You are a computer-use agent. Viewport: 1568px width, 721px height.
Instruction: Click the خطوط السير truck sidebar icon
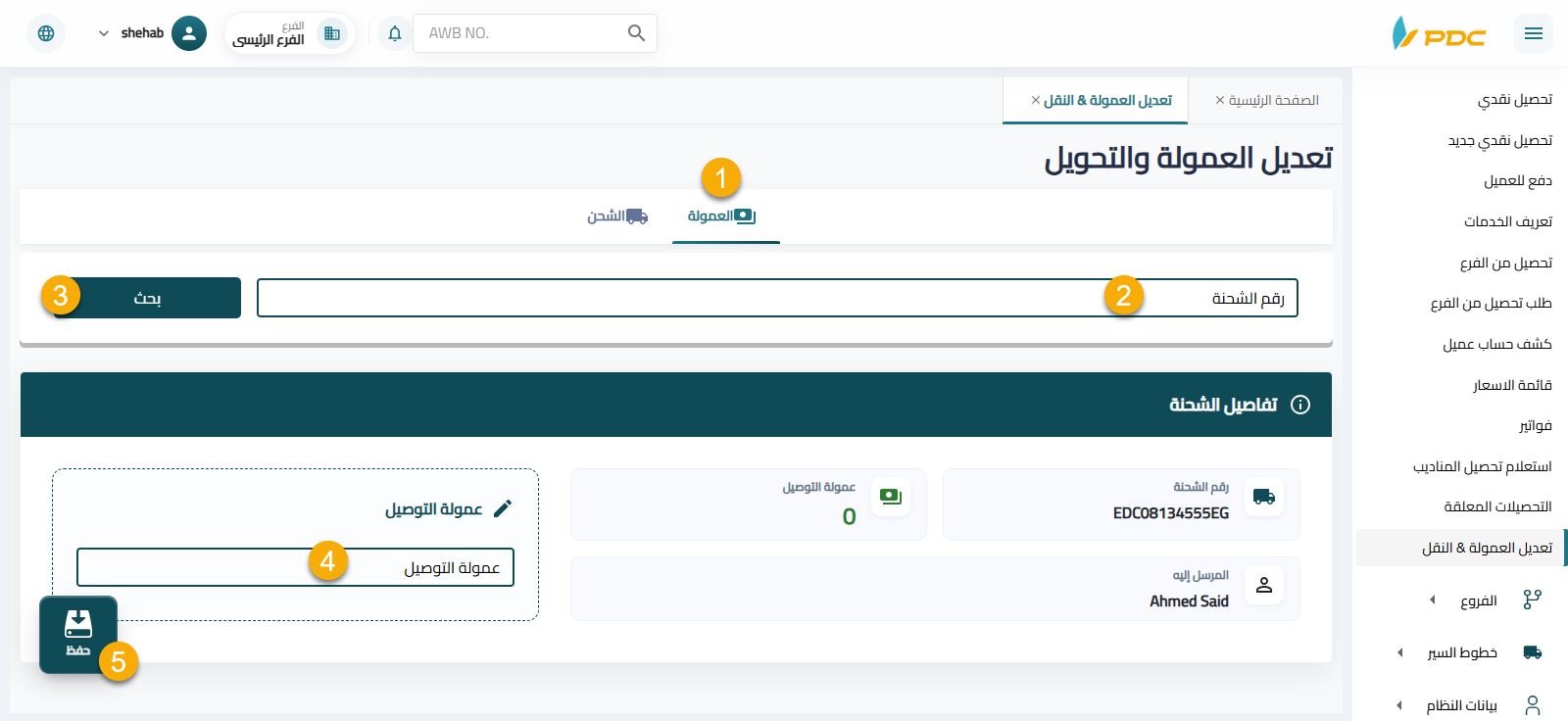pos(1533,652)
